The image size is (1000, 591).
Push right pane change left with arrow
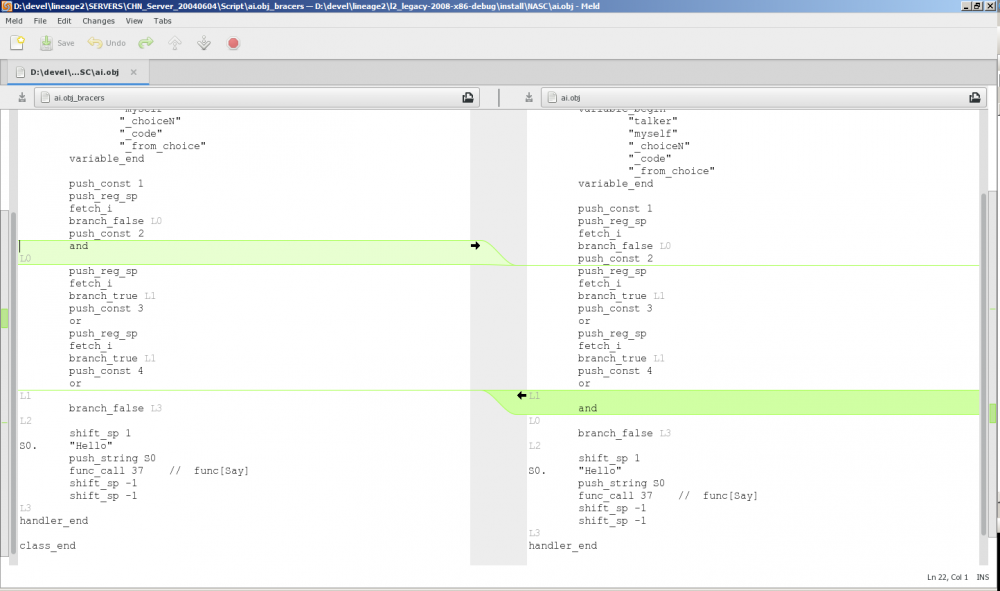(521, 396)
